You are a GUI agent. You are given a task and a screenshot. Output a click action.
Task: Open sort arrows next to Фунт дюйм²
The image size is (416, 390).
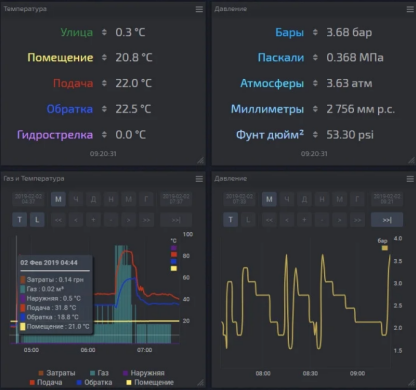point(315,134)
